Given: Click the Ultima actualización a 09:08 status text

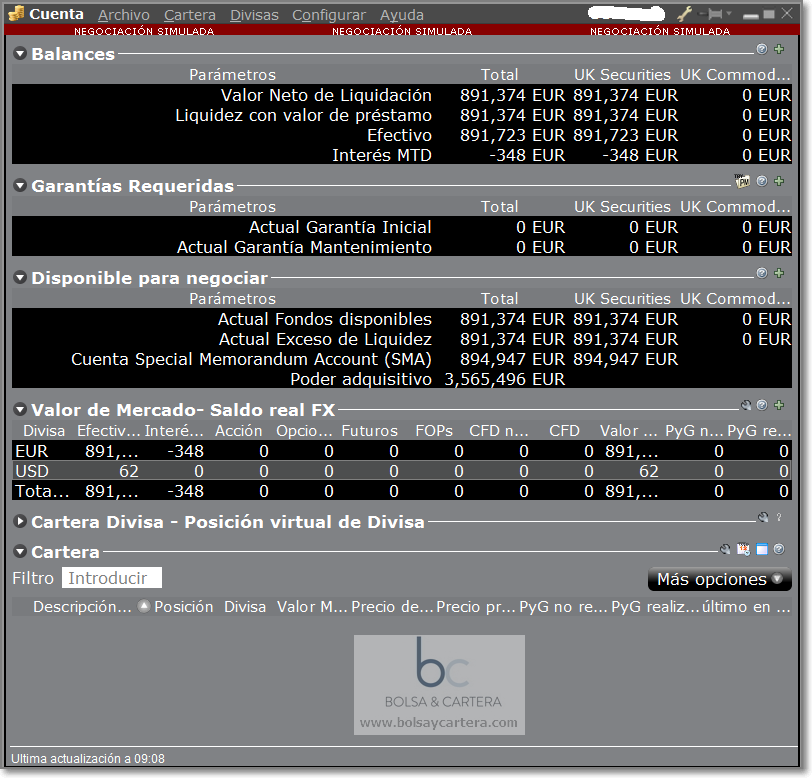Looking at the screenshot, I should [88, 758].
